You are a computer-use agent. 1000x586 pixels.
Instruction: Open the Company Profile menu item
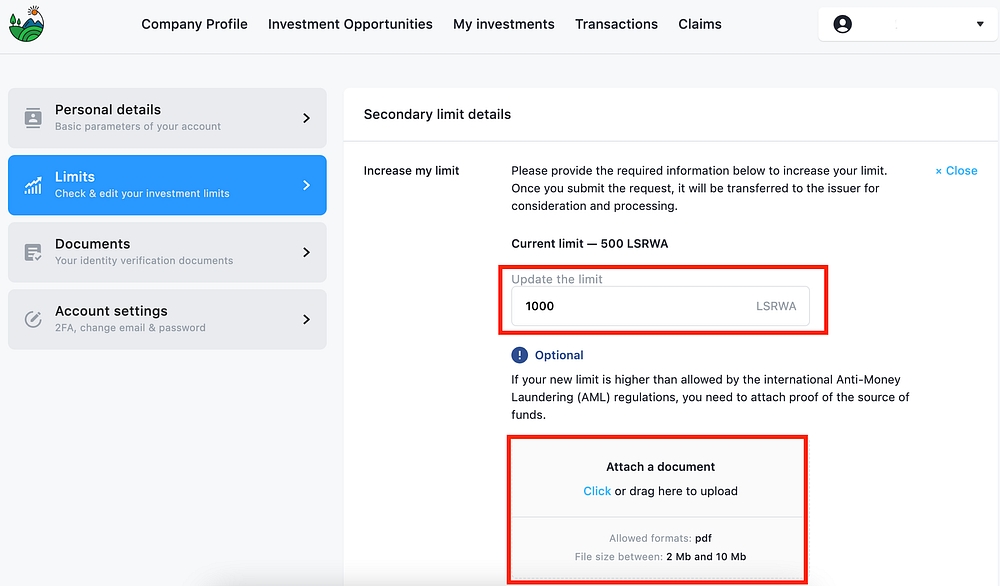(194, 24)
